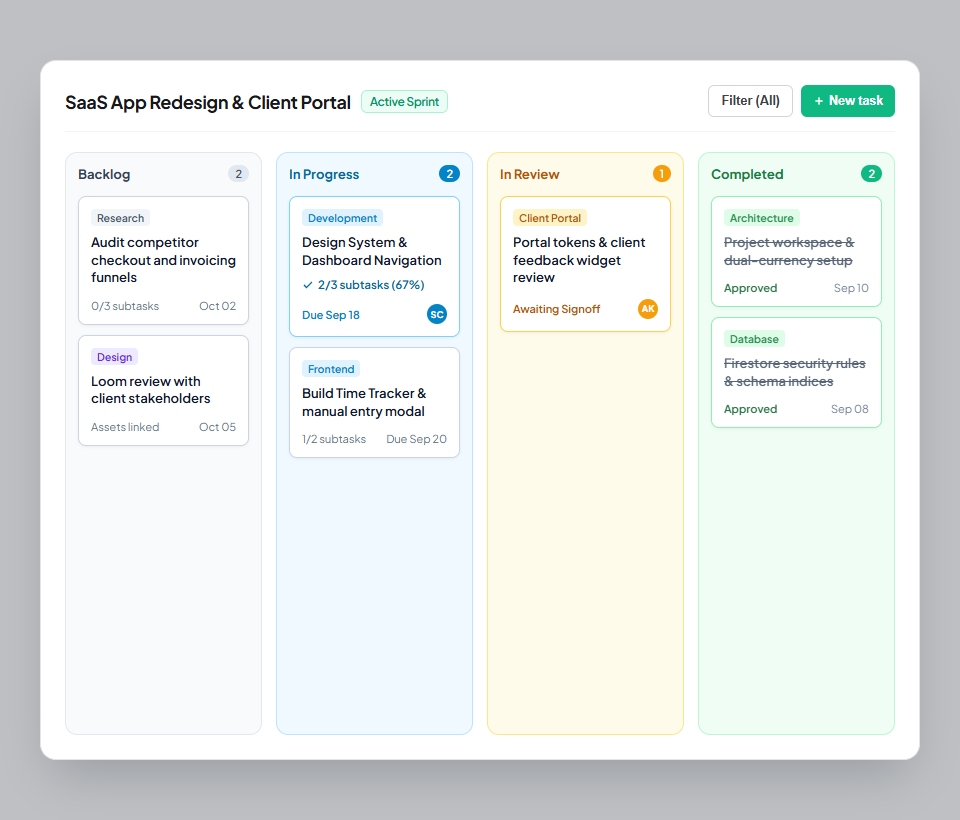Viewport: 960px width, 820px height.
Task: Click the Active Sprint badge
Action: [404, 102]
